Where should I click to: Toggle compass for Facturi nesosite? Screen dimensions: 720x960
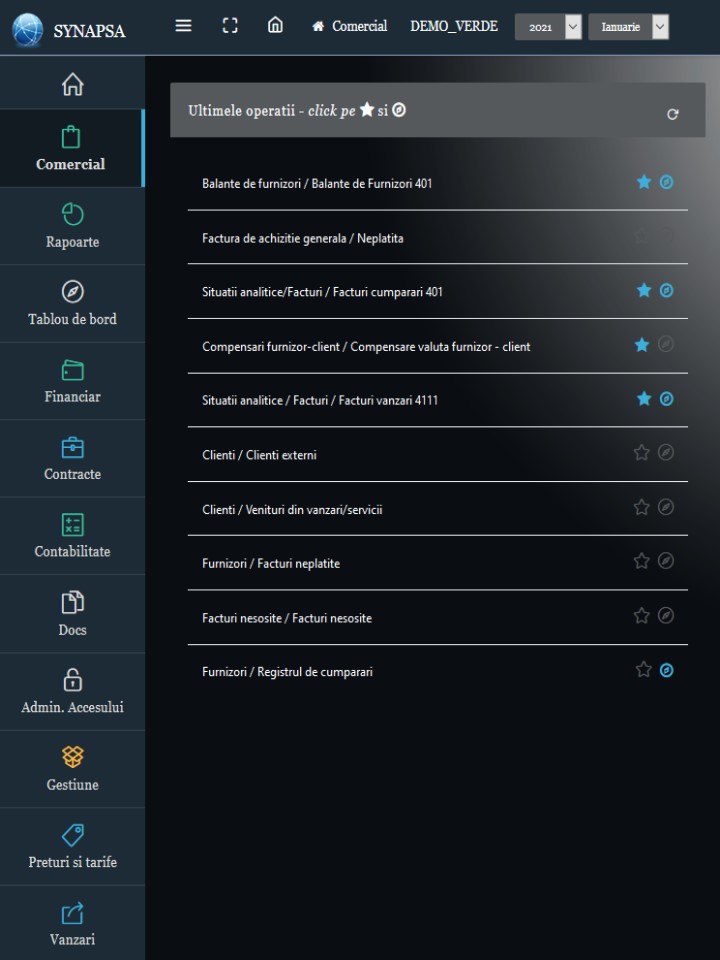[666, 615]
